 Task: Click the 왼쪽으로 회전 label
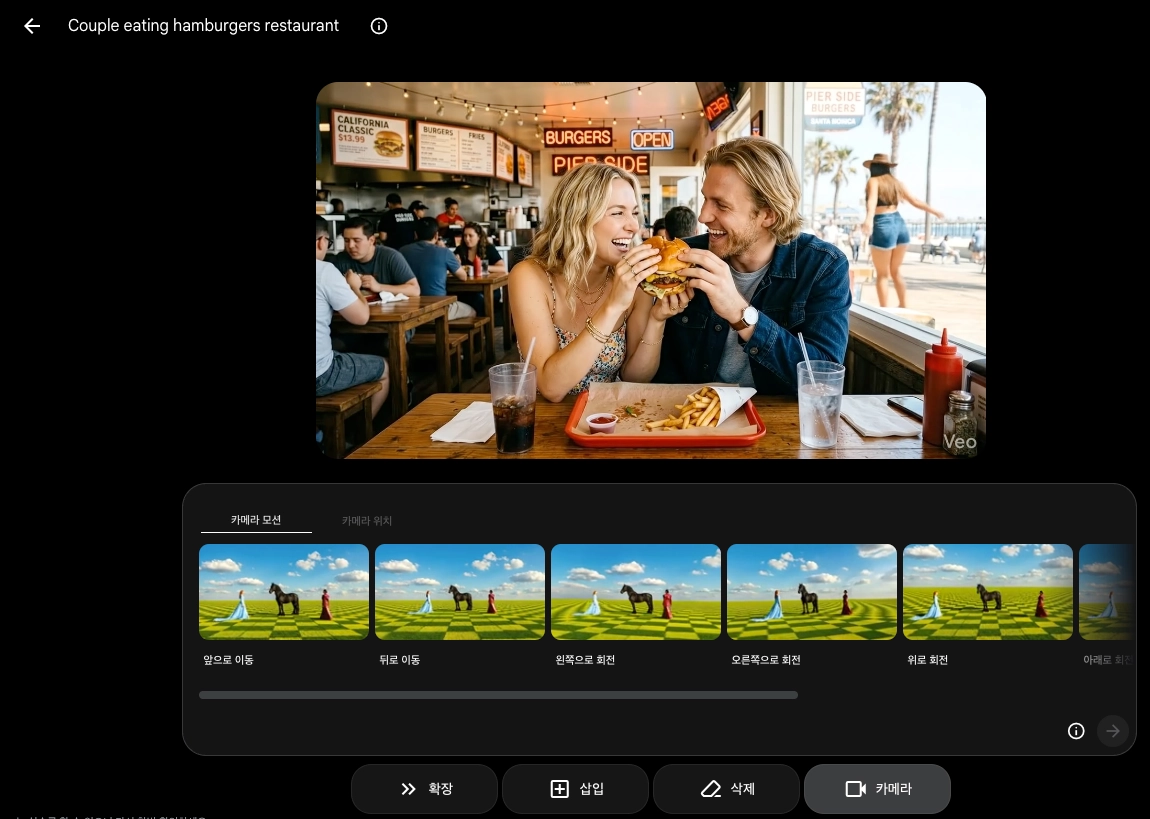click(585, 660)
